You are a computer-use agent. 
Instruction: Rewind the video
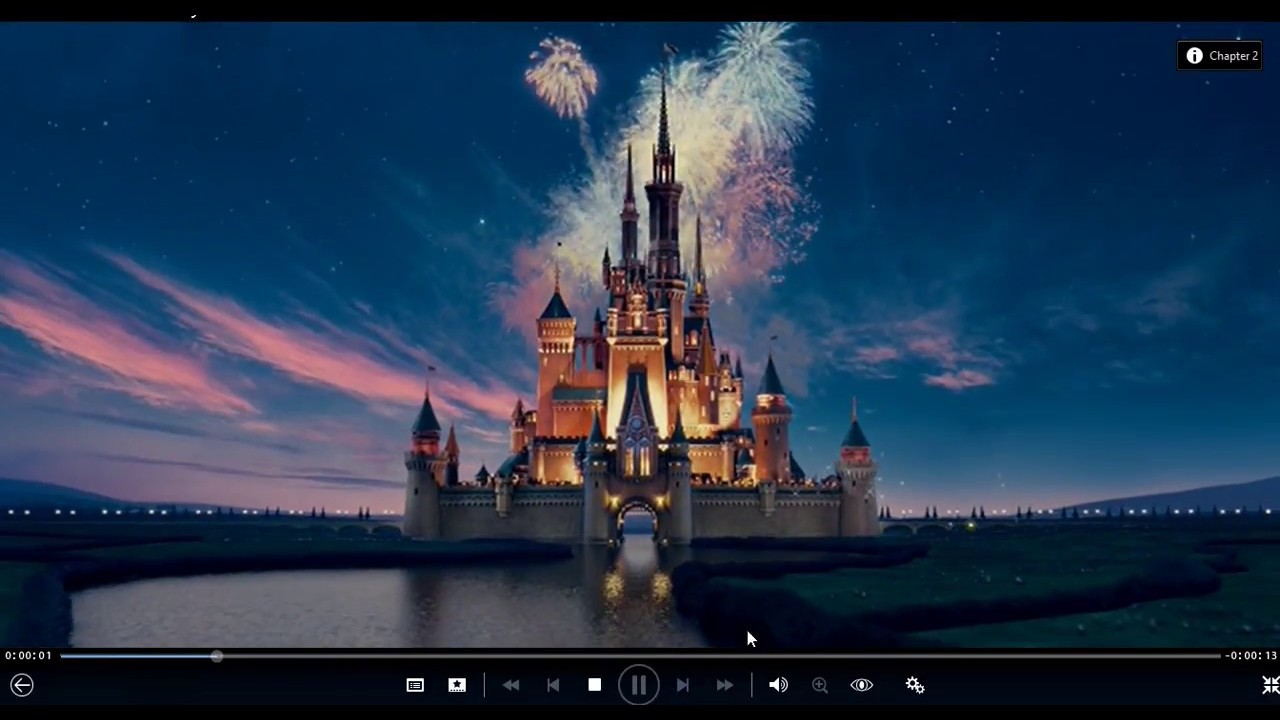[511, 685]
